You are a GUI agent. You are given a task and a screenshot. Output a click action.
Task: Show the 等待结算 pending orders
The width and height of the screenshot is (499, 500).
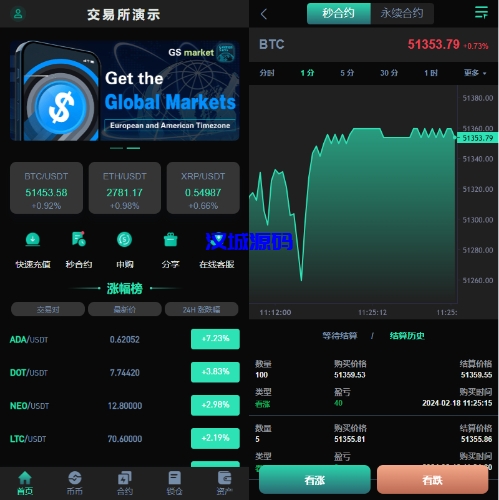click(x=340, y=336)
